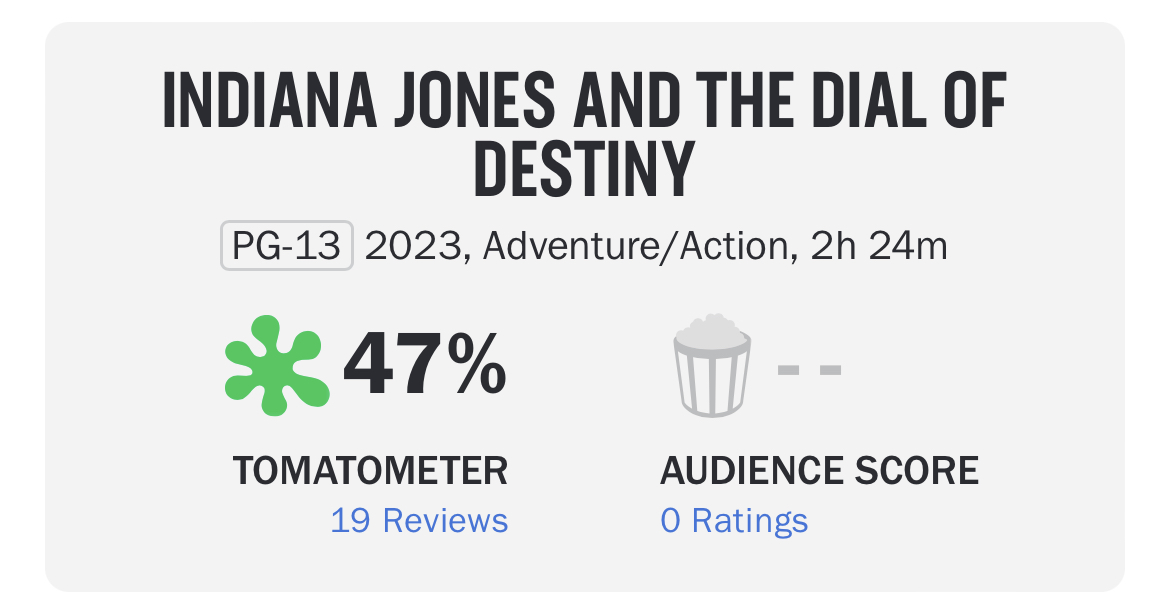
Task: Click the word Reviews under Tomatometer
Action: click(x=445, y=520)
